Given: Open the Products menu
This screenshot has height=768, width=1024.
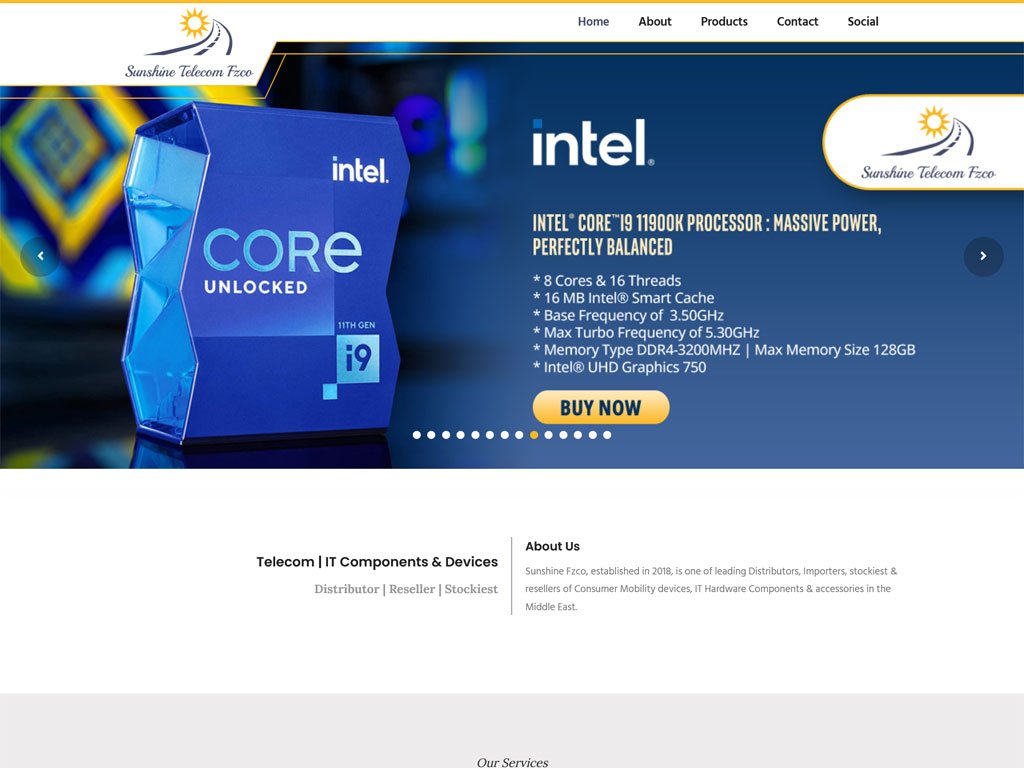Looking at the screenshot, I should 724,22.
